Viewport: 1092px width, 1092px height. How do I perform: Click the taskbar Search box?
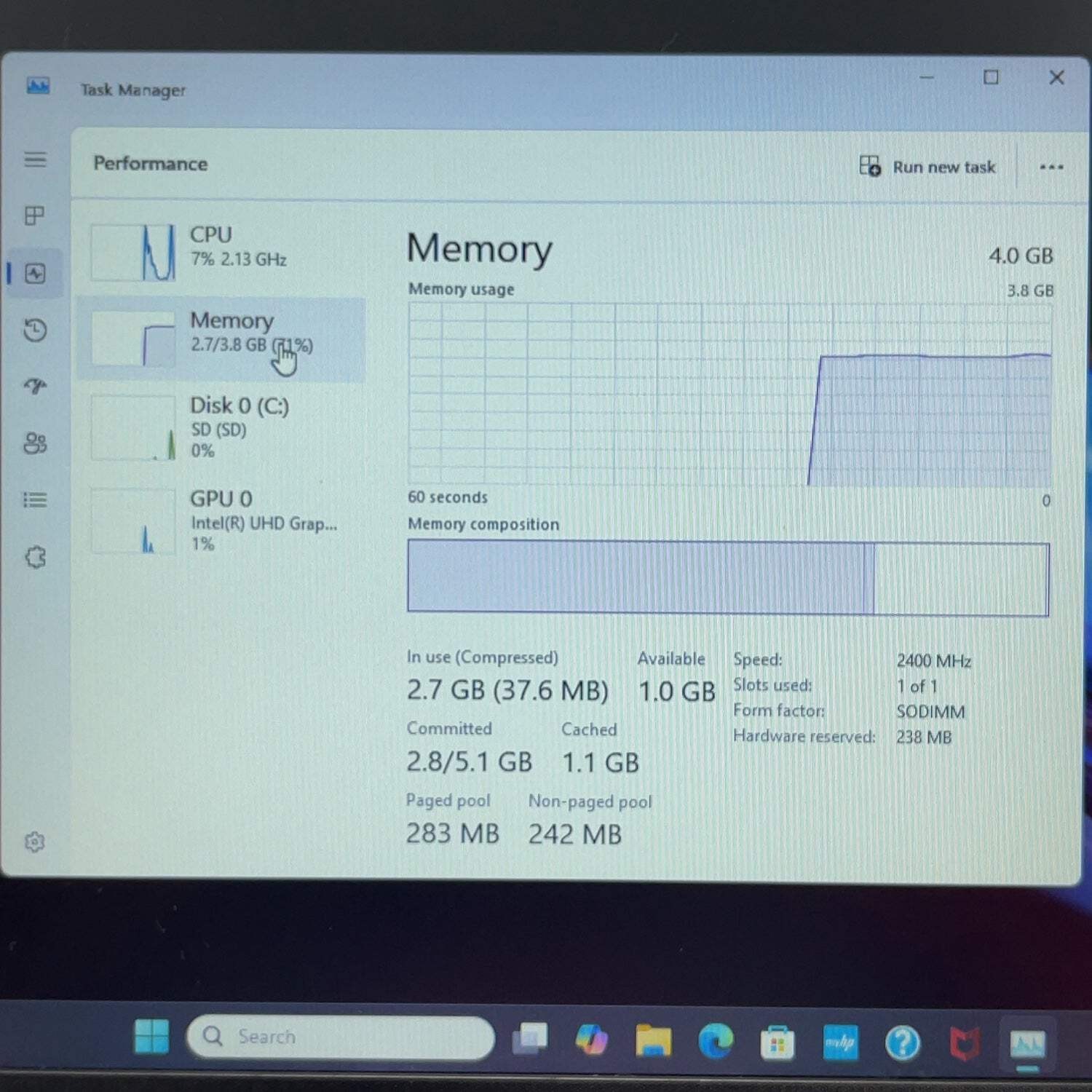click(x=341, y=1037)
